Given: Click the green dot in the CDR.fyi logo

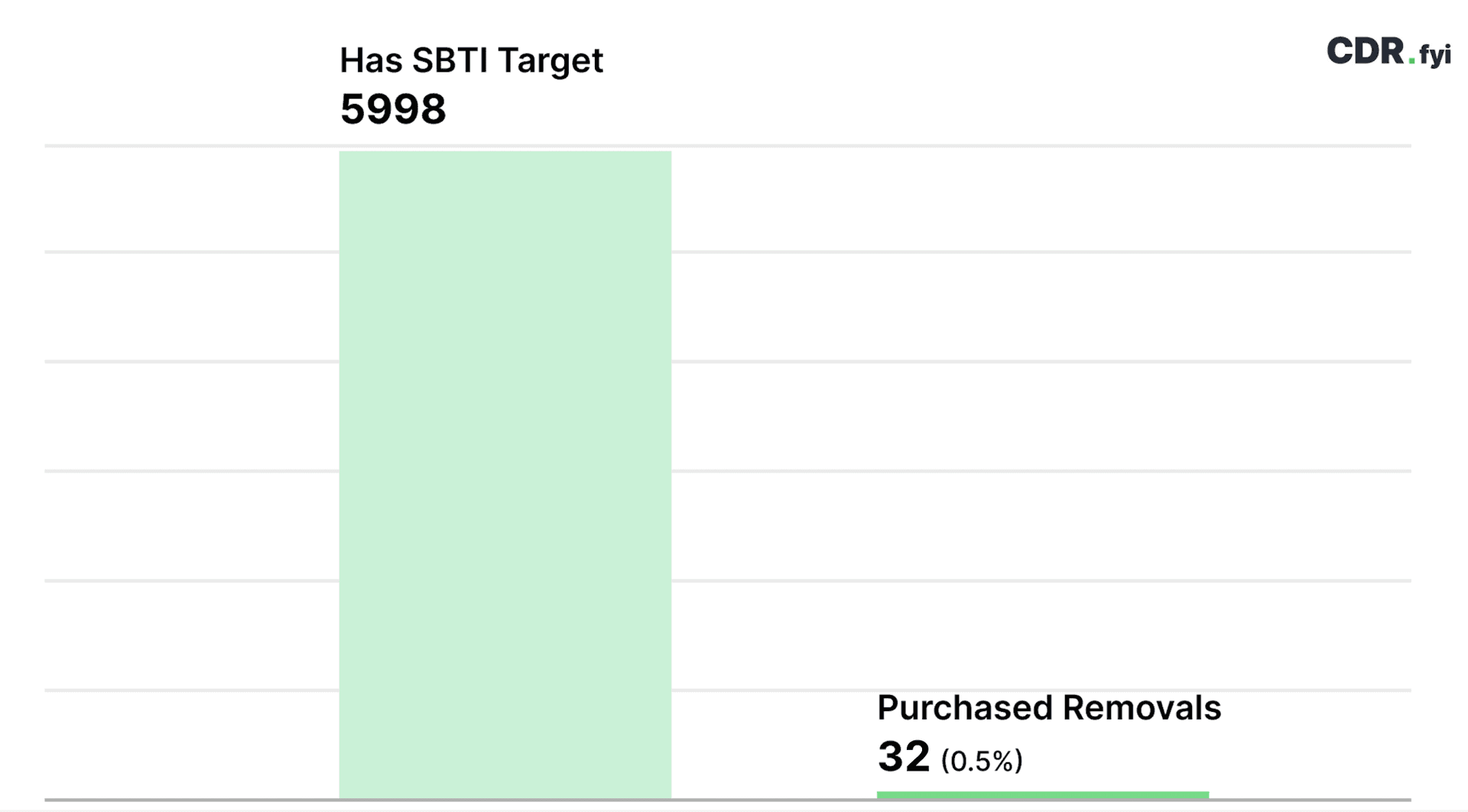Looking at the screenshot, I should [1411, 61].
